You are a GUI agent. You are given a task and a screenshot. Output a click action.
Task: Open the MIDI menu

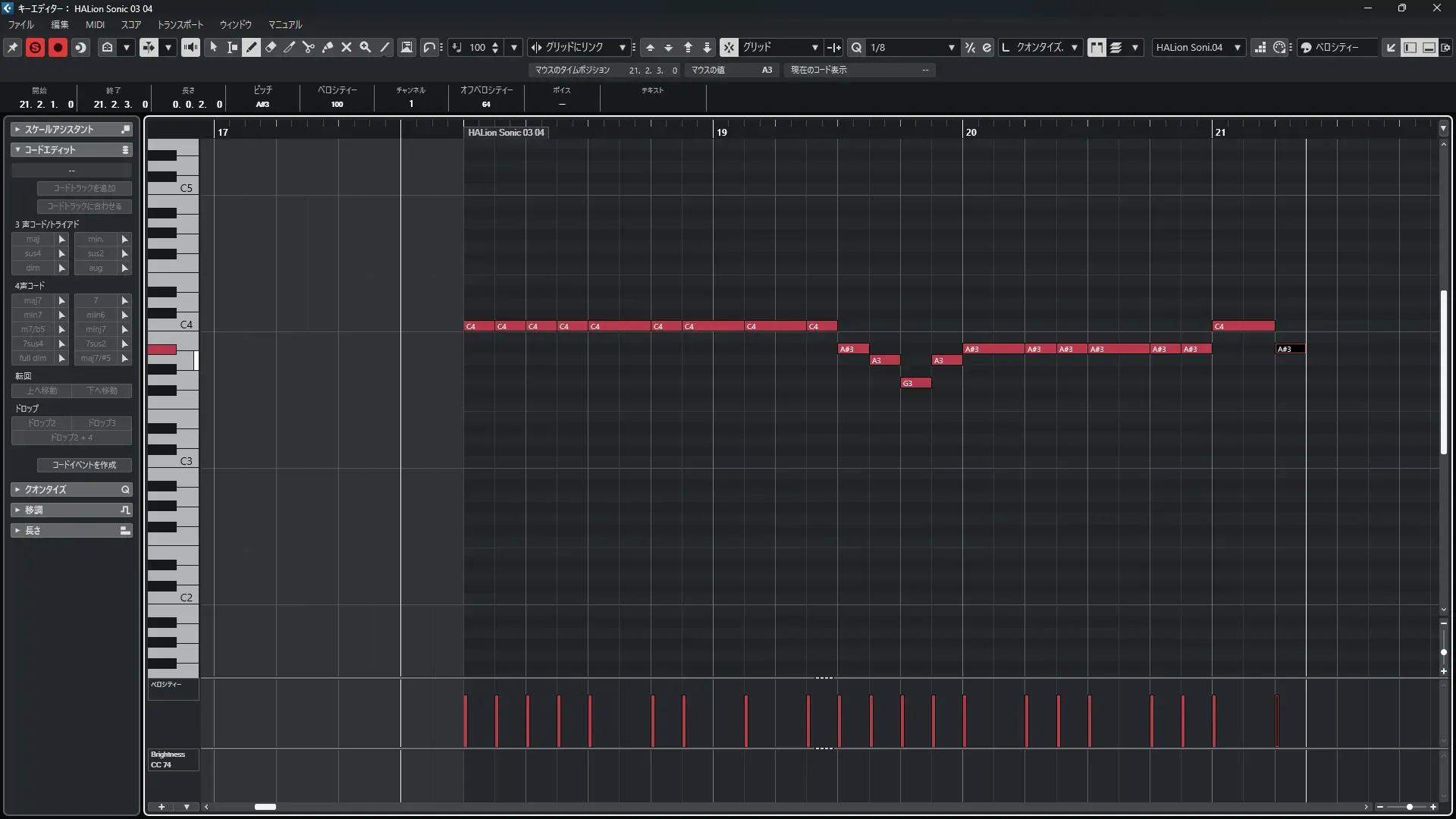coord(95,24)
